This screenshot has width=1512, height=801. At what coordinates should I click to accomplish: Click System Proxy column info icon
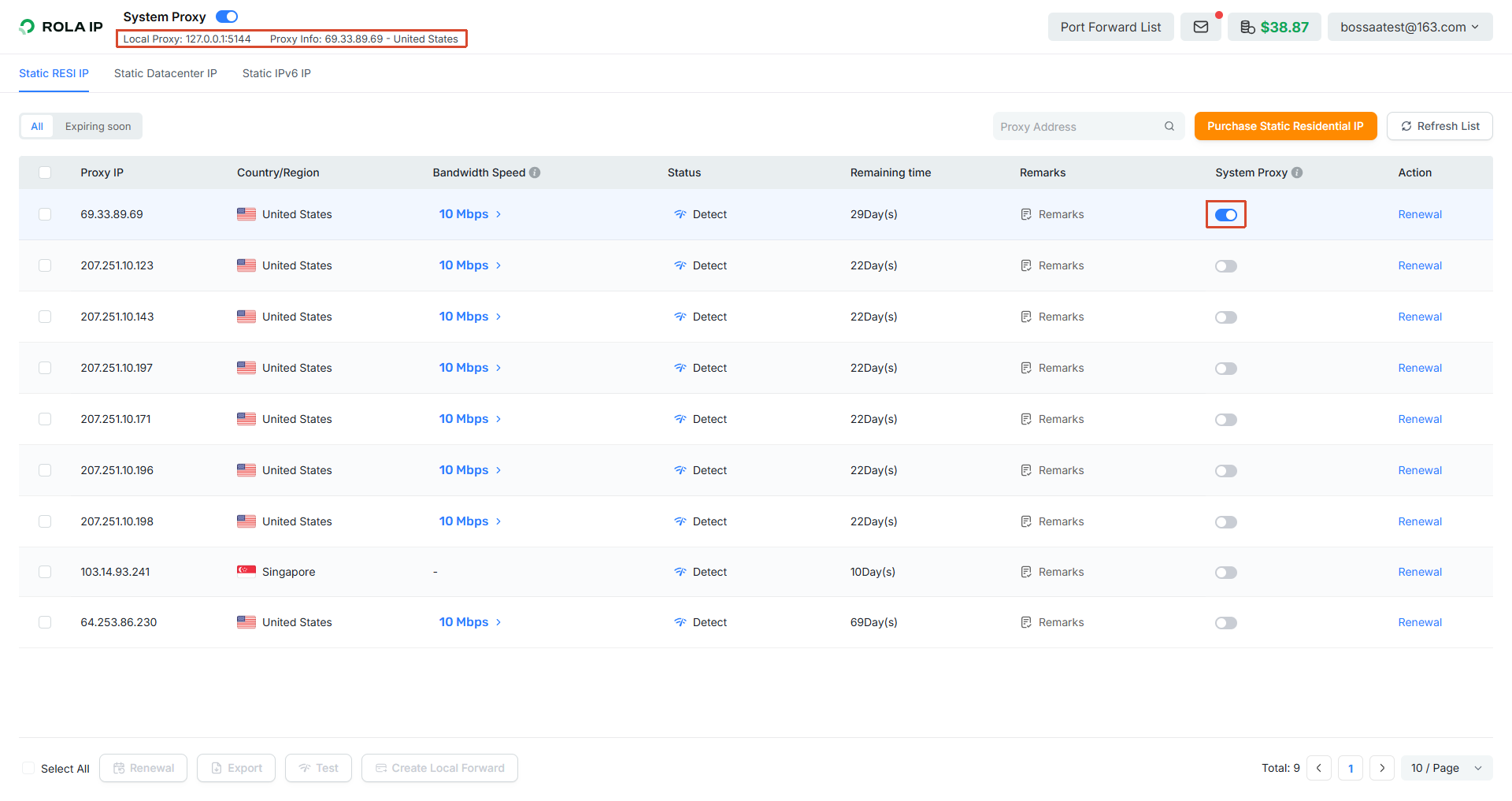click(1297, 172)
